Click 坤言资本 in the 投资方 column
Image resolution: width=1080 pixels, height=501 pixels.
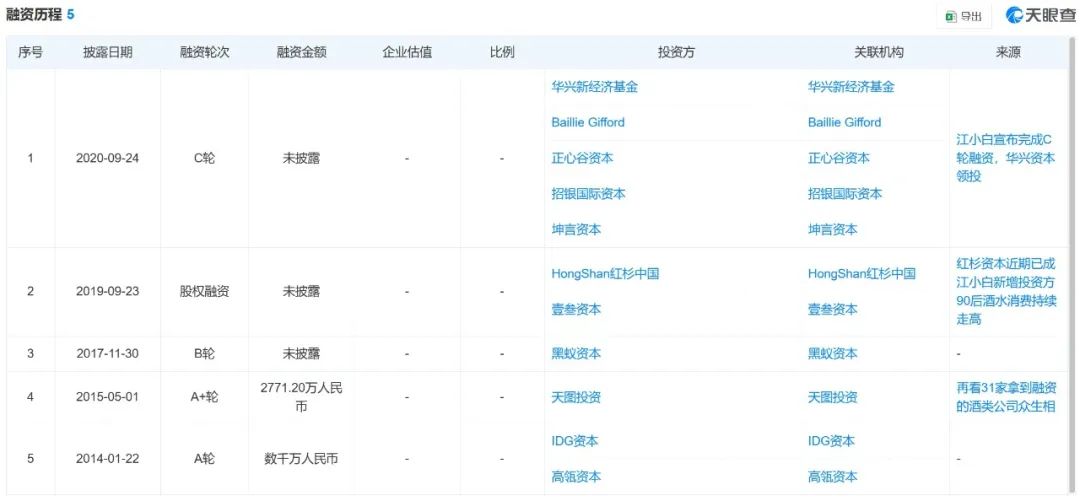tap(576, 229)
